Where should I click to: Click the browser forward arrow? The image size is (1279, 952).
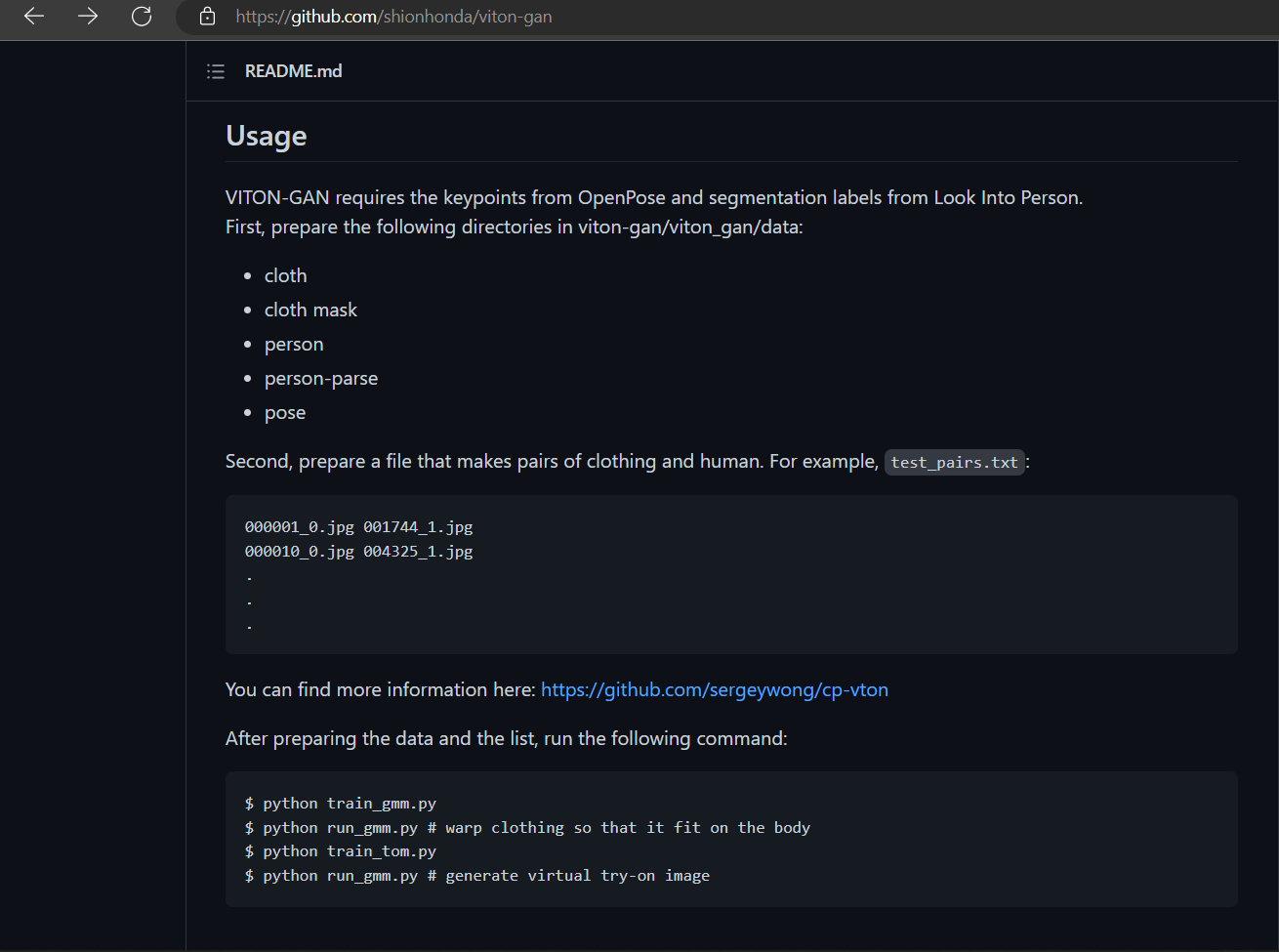(x=87, y=16)
